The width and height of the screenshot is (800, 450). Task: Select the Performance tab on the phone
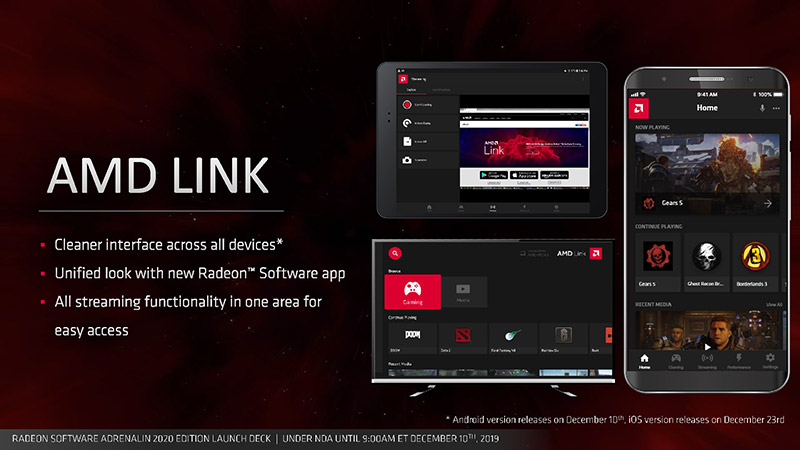739,361
